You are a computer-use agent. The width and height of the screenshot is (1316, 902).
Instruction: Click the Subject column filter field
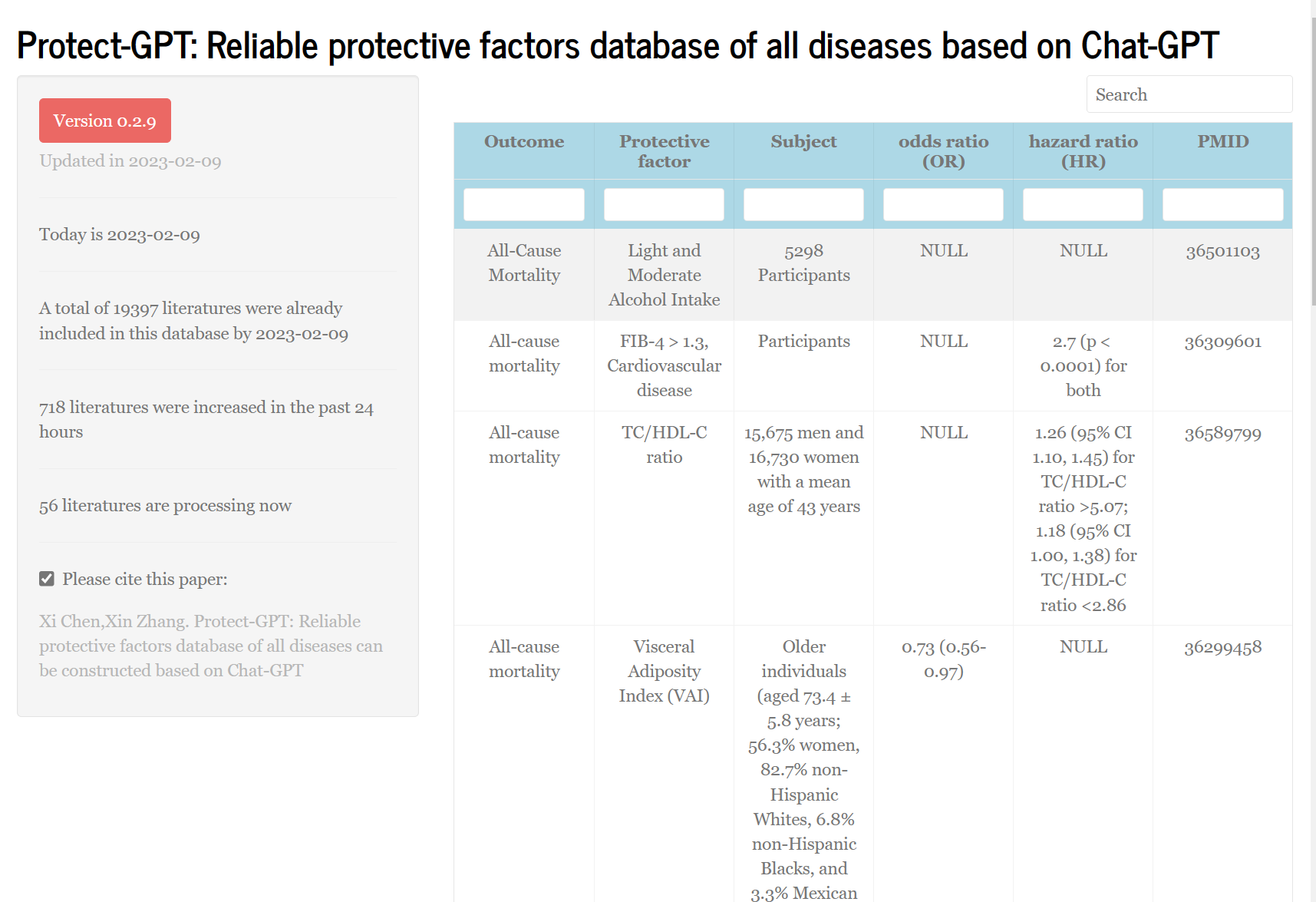[x=803, y=203]
